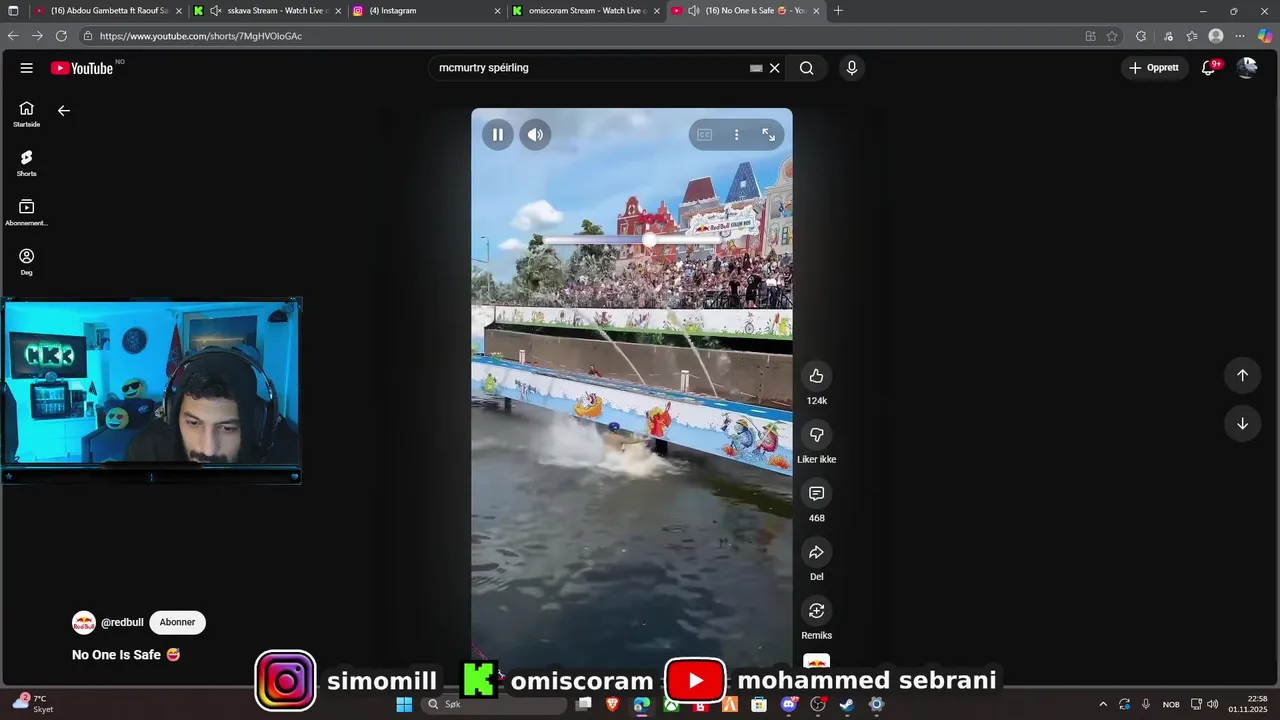The height and width of the screenshot is (720, 1280).
Task: Open Brave browser from taskbar
Action: [612, 704]
